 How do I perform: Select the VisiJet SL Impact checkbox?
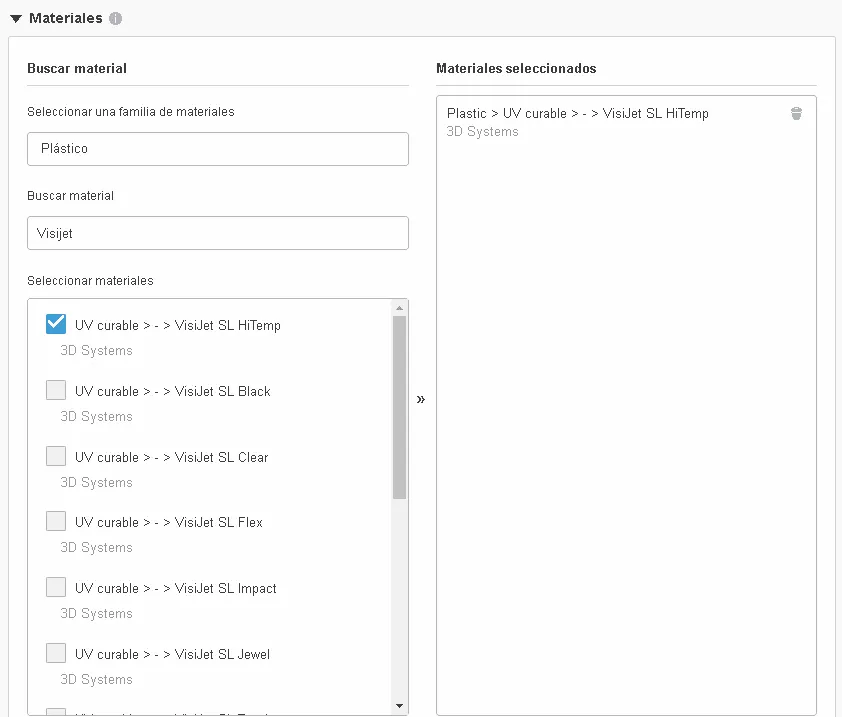56,587
